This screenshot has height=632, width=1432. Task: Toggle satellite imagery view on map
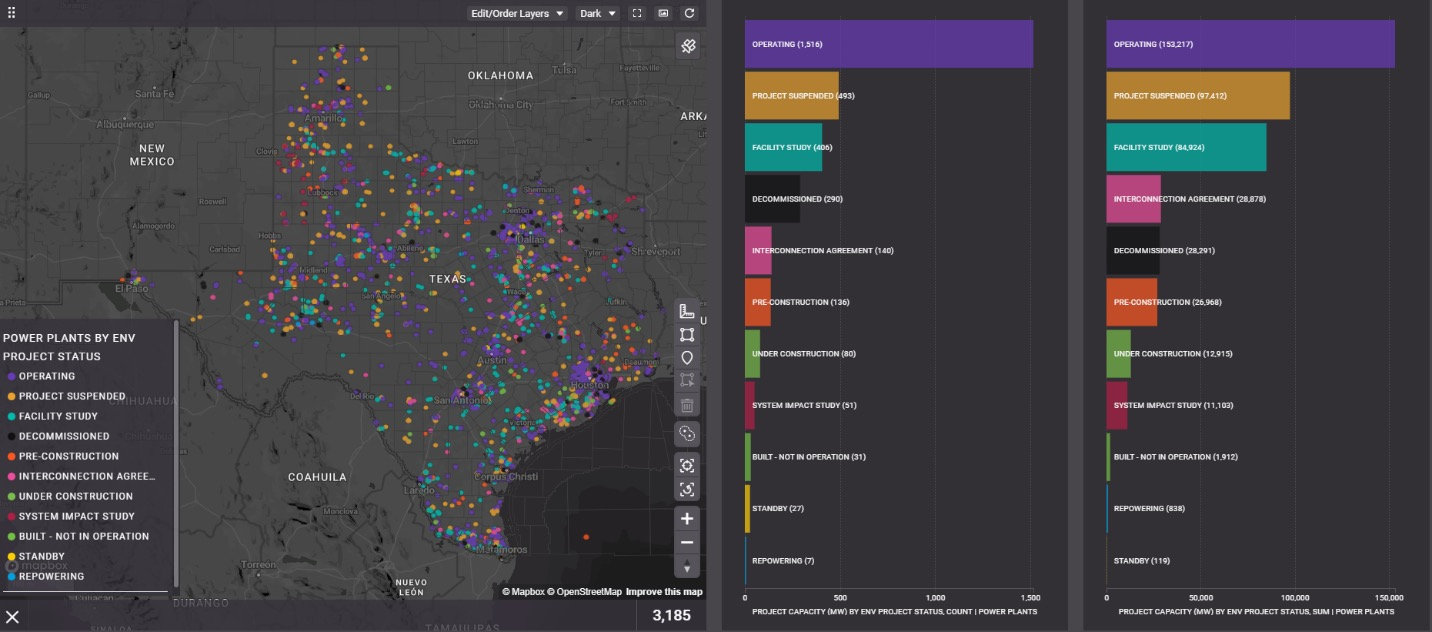click(688, 46)
